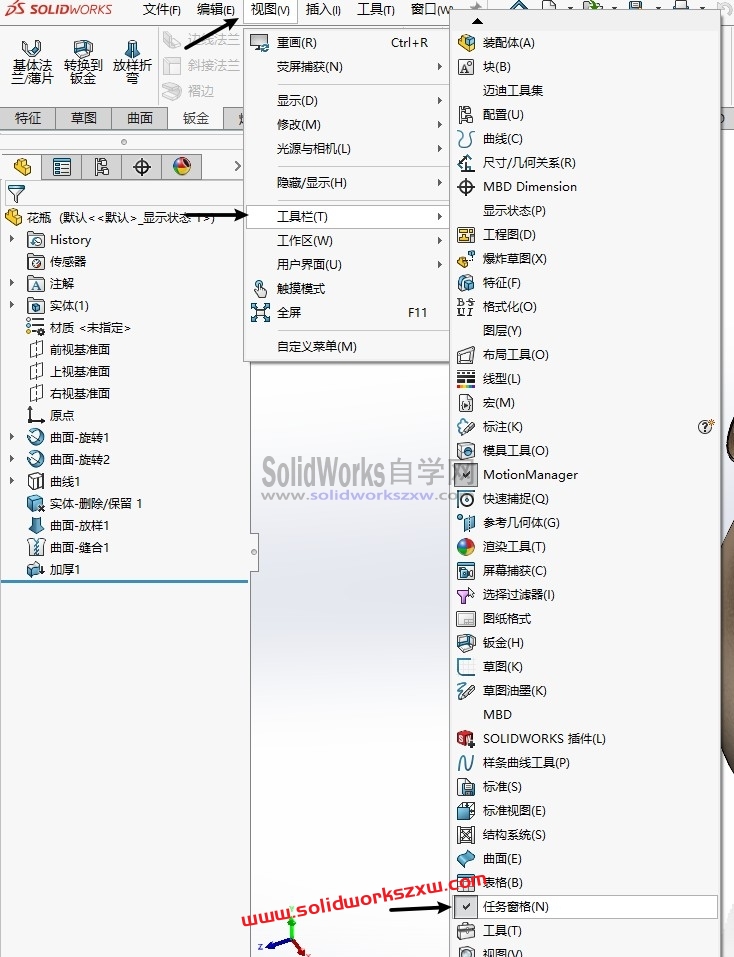Toggle the 任务窗格(N) toolbar checkmark
Viewport: 734px width, 957px height.
467,906
